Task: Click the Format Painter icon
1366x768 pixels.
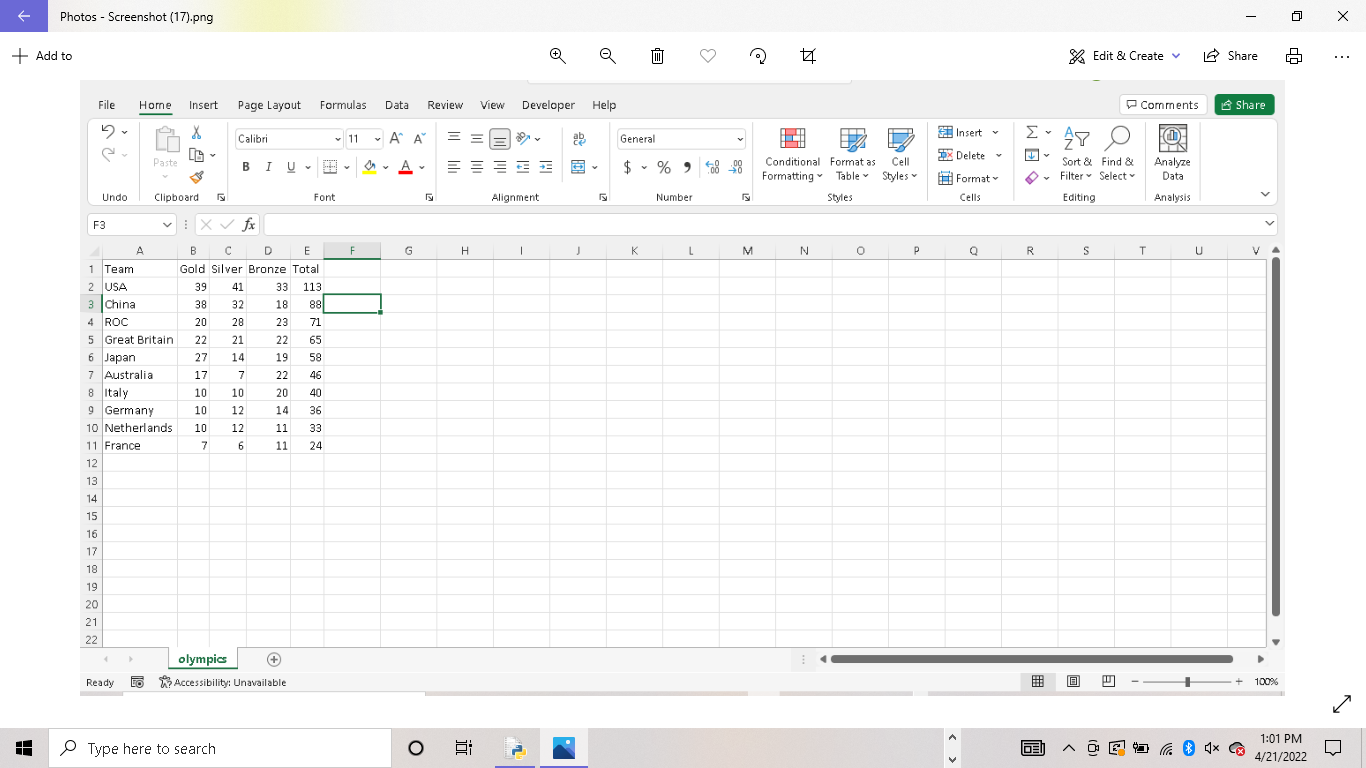Action: (x=197, y=177)
